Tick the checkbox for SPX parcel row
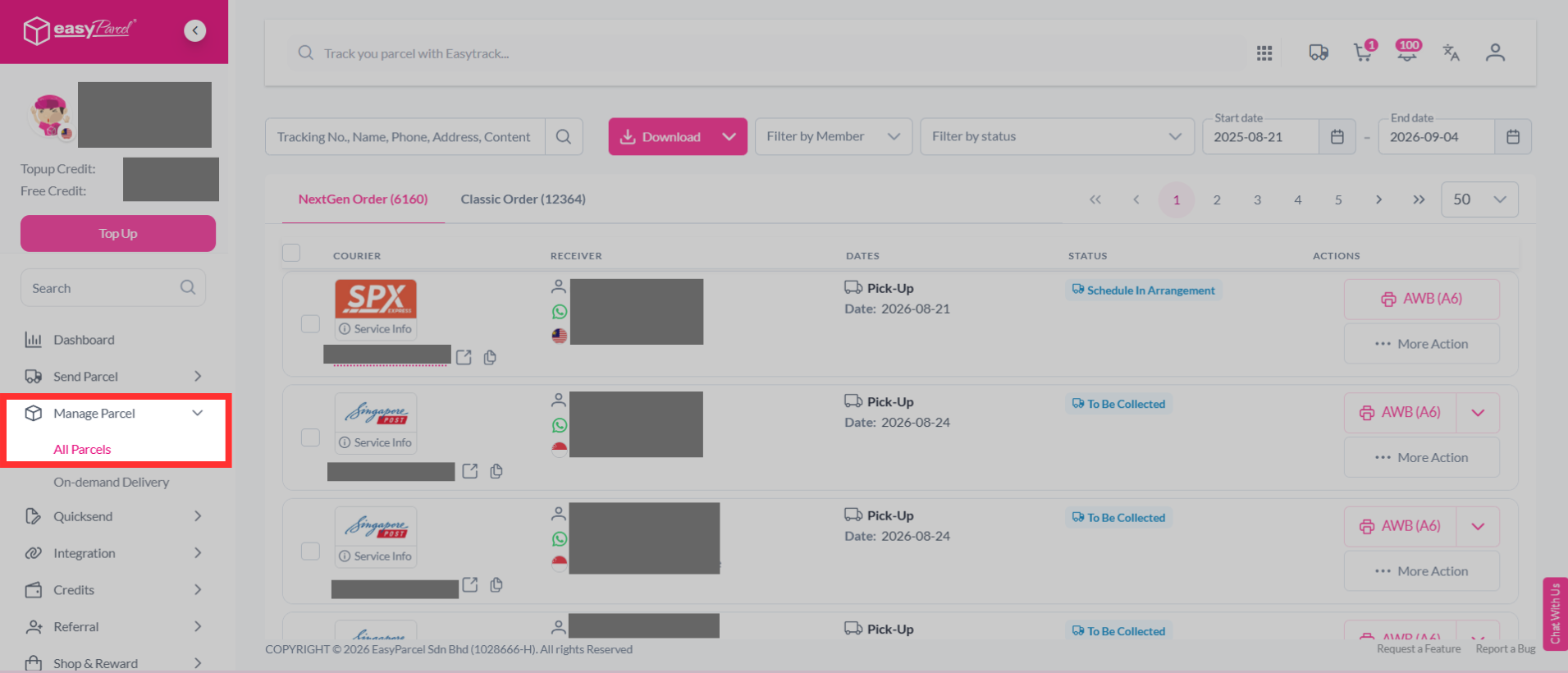Image resolution: width=1568 pixels, height=673 pixels. pyautogui.click(x=310, y=323)
